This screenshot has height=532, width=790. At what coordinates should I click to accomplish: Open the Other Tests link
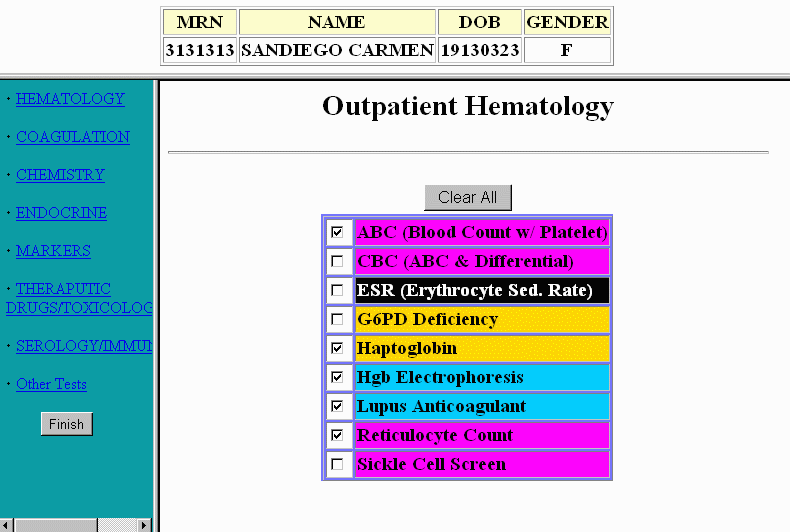point(51,384)
